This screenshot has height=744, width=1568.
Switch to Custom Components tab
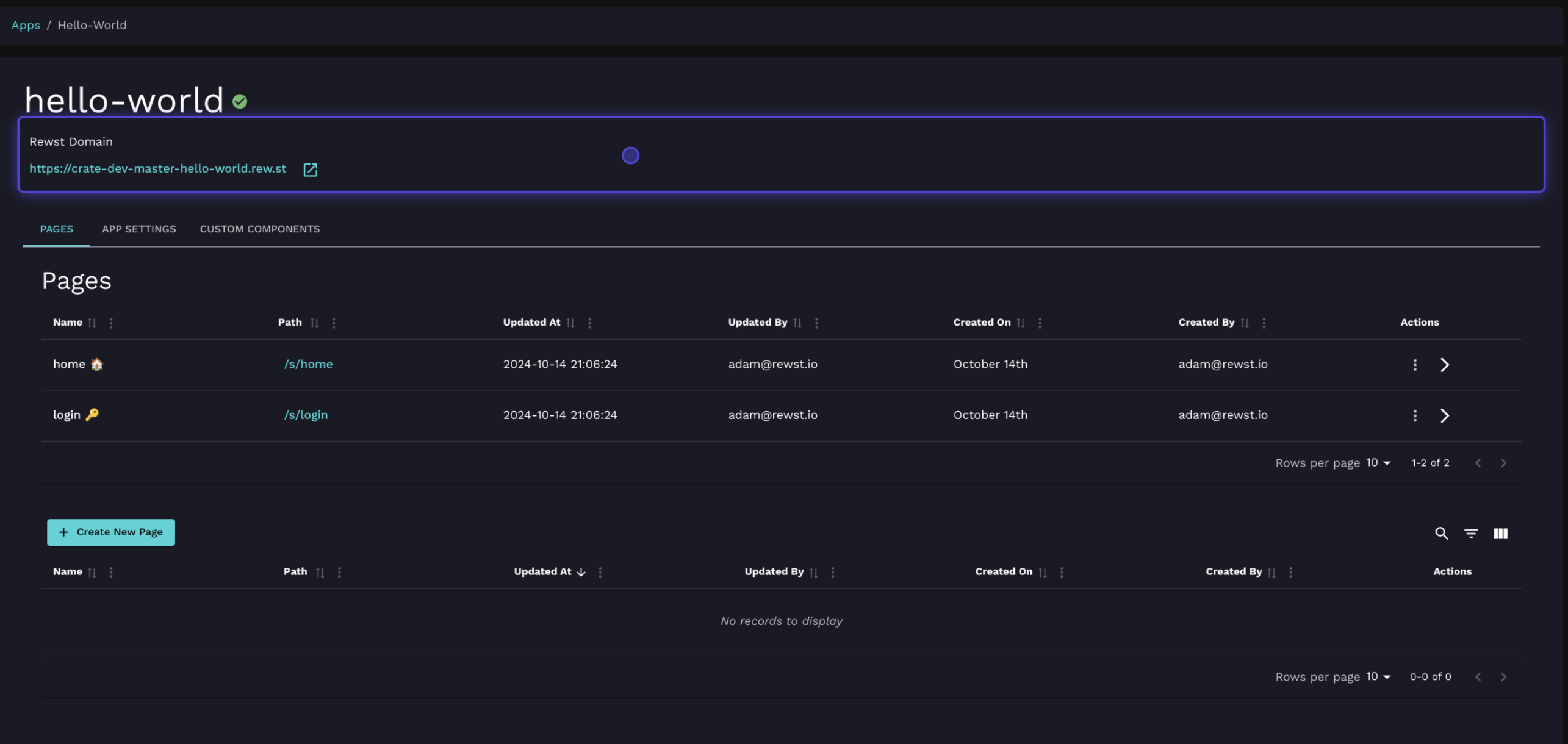[x=259, y=229]
